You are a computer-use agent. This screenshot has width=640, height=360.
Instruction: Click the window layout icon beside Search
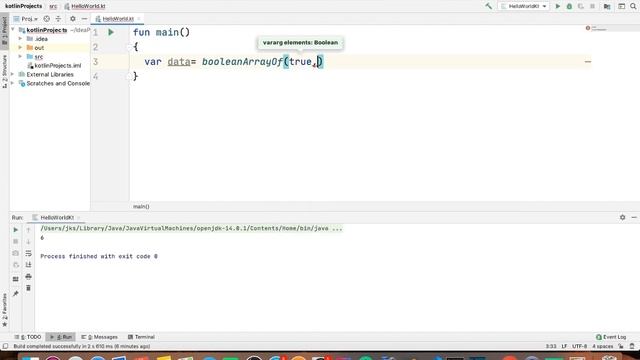621,6
